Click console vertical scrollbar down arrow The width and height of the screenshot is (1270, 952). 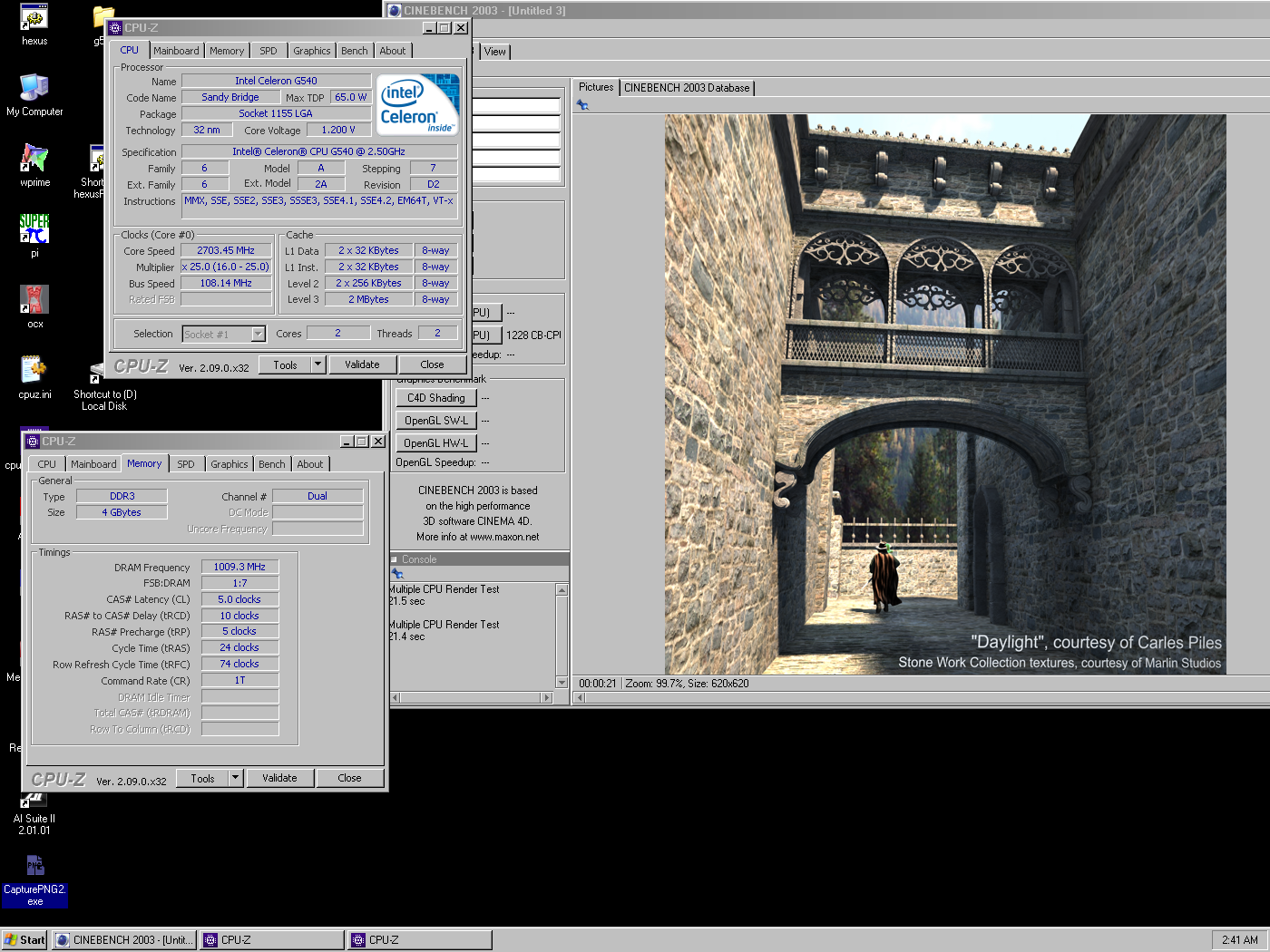pos(562,683)
